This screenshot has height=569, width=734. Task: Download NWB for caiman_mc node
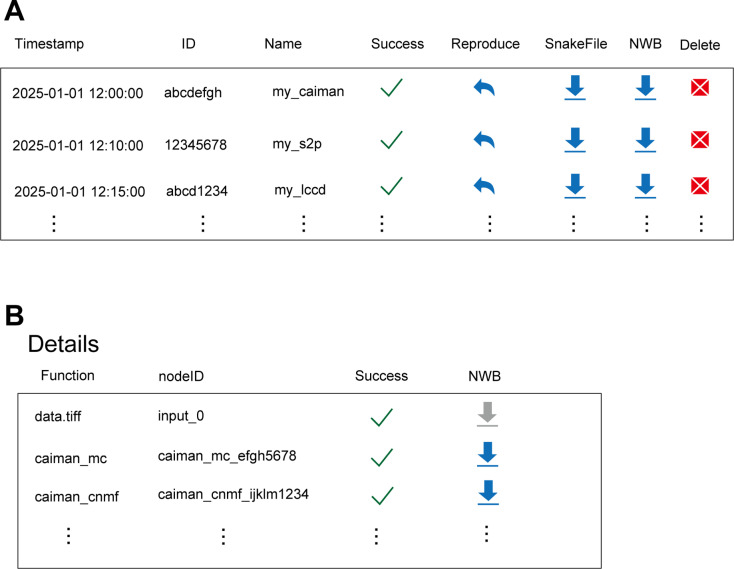[487, 454]
